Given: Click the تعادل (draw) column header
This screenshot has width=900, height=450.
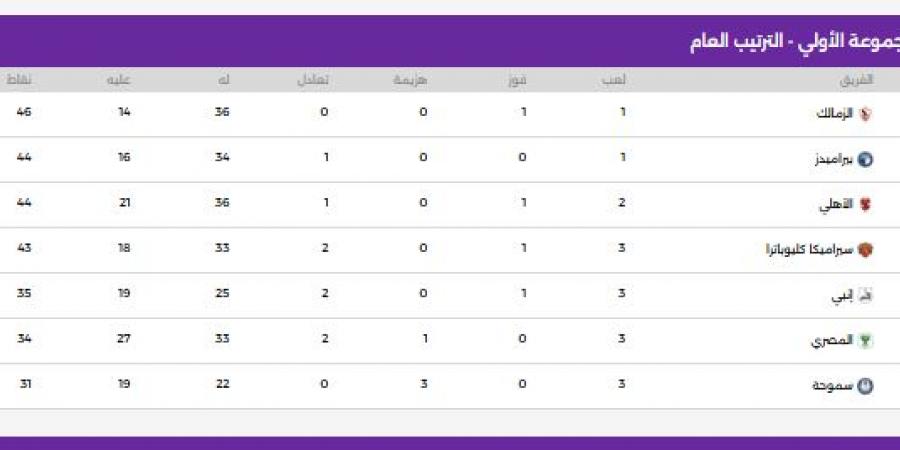Looking at the screenshot, I should [x=318, y=79].
